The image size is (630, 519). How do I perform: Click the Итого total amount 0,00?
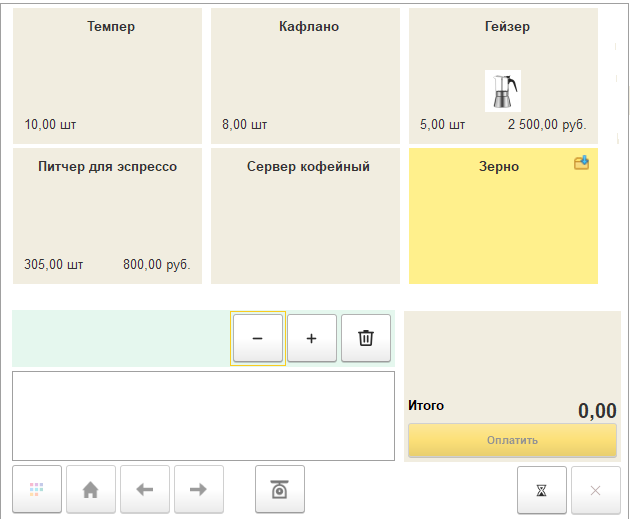pyautogui.click(x=597, y=410)
